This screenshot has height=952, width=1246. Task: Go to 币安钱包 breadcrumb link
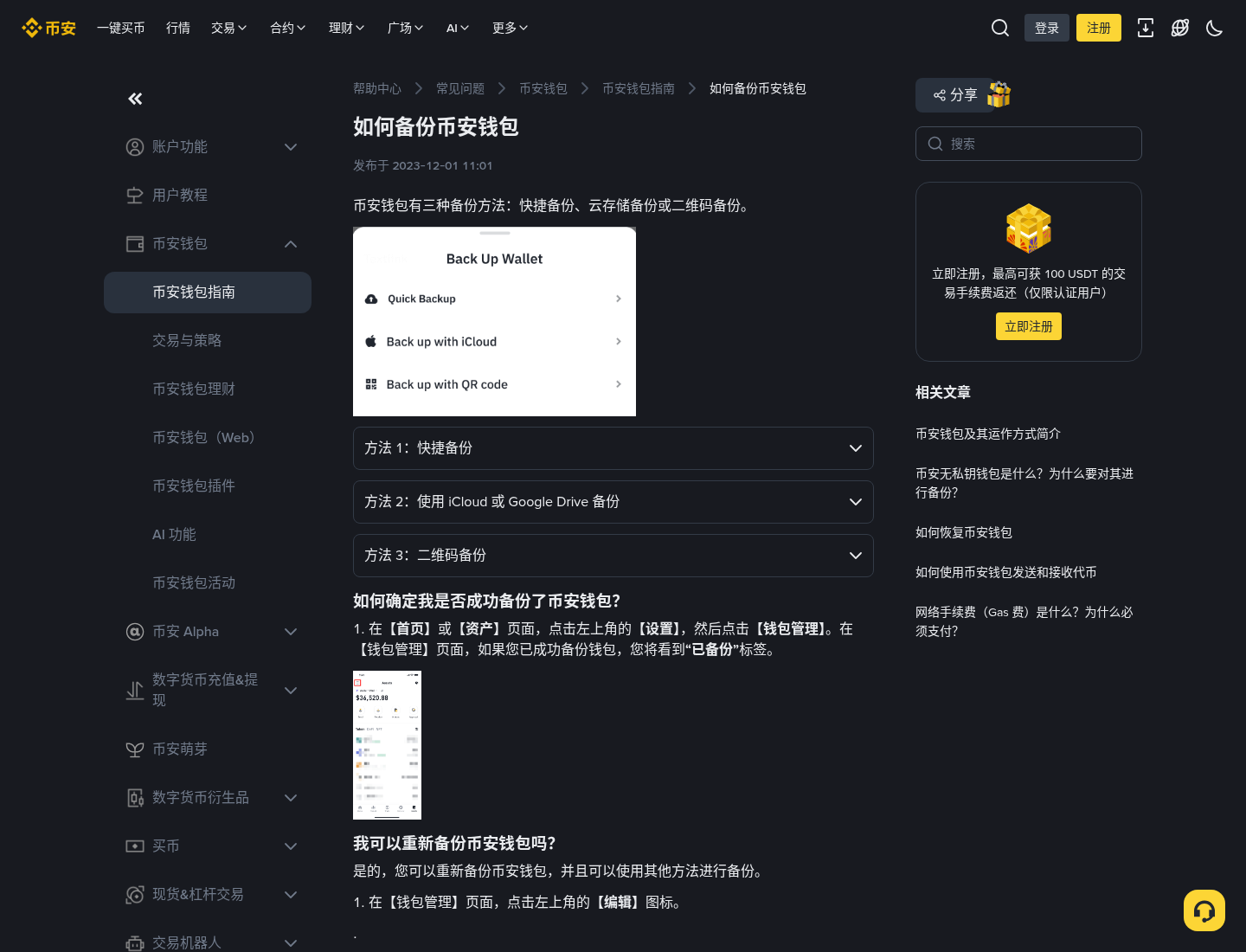(543, 88)
